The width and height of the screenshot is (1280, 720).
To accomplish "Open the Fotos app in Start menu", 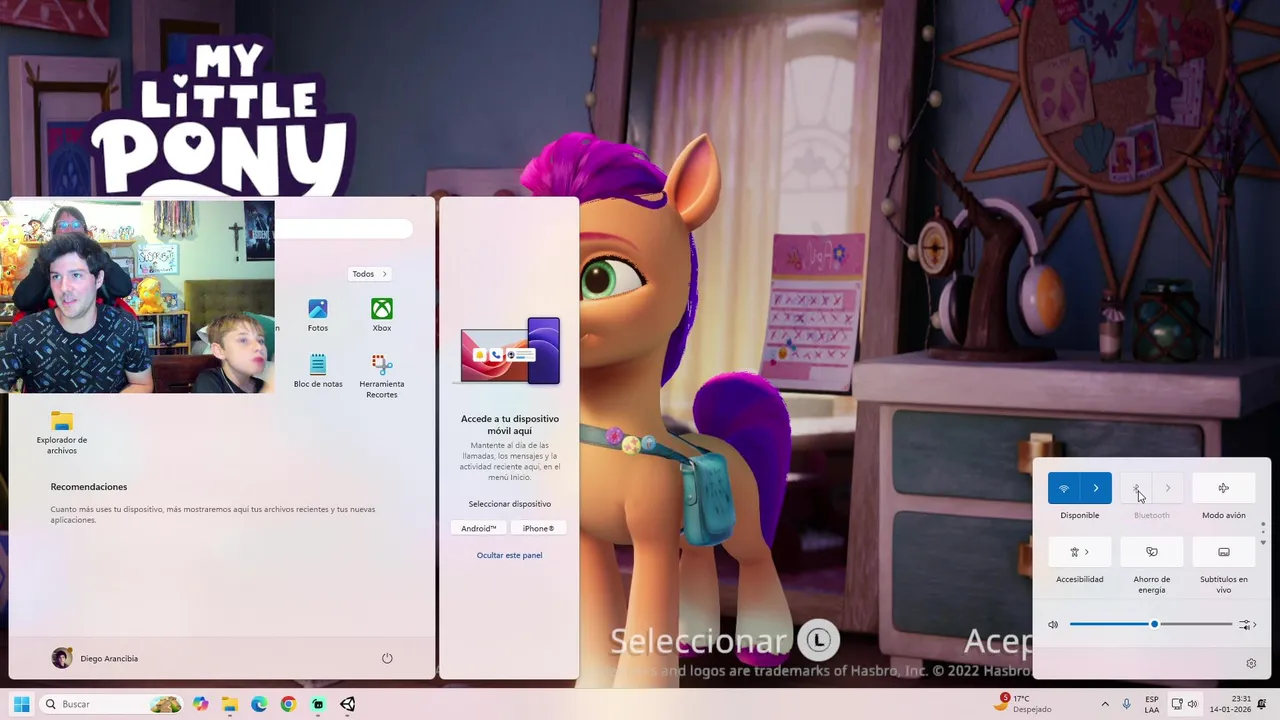I will (318, 315).
